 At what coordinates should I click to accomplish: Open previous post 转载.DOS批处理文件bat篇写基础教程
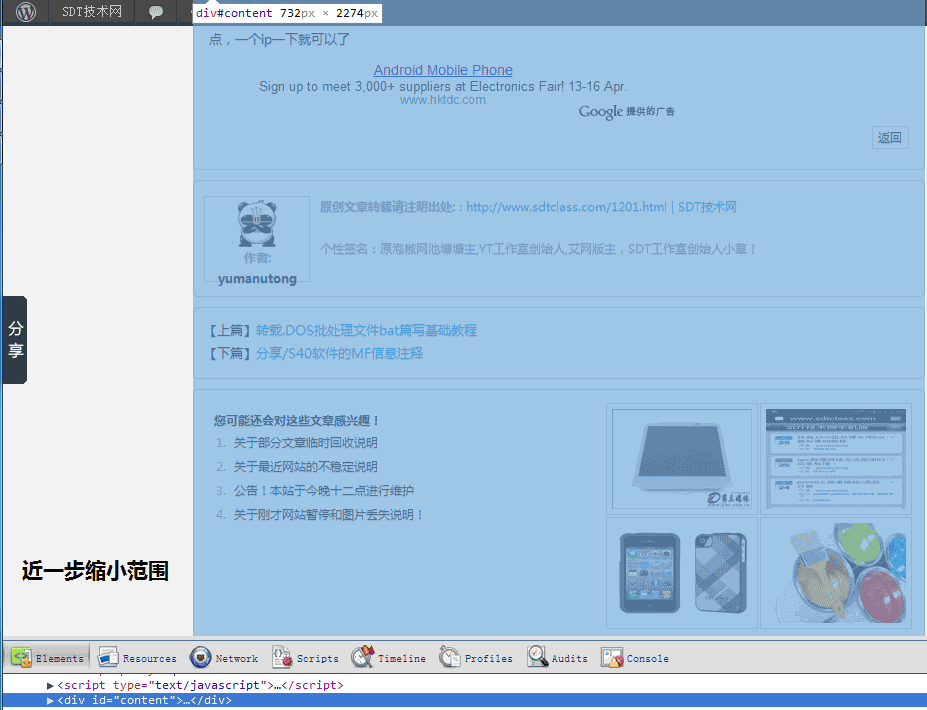(x=367, y=330)
